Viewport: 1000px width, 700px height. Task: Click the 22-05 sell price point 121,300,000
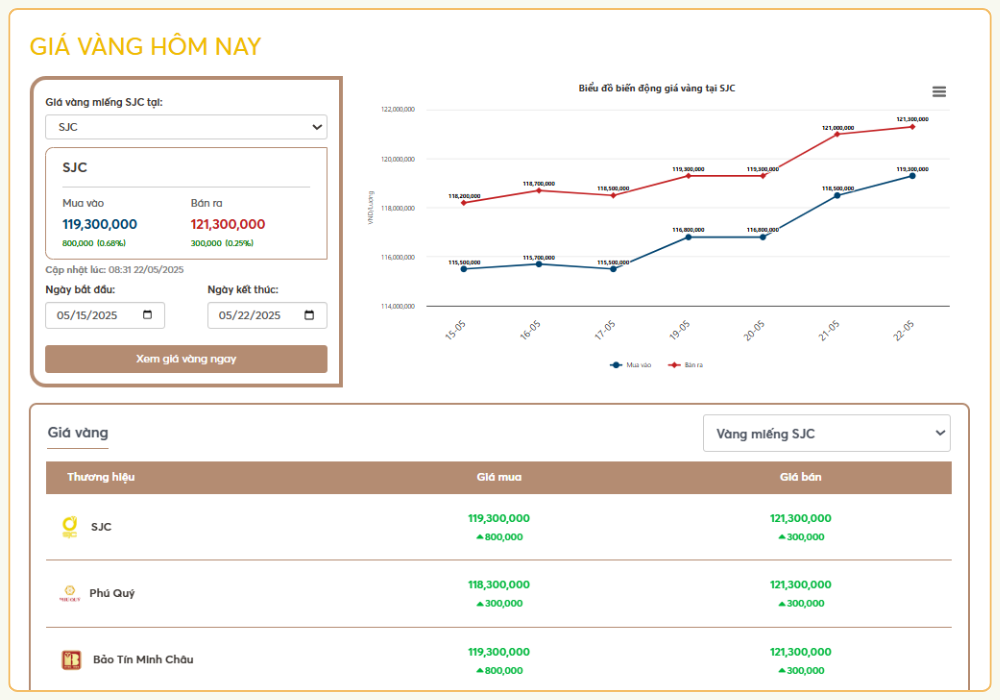(912, 127)
